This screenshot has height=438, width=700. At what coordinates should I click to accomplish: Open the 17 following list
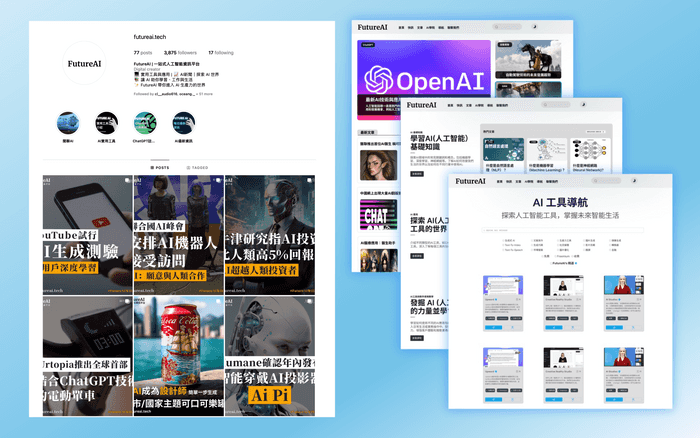pyautogui.click(x=221, y=53)
